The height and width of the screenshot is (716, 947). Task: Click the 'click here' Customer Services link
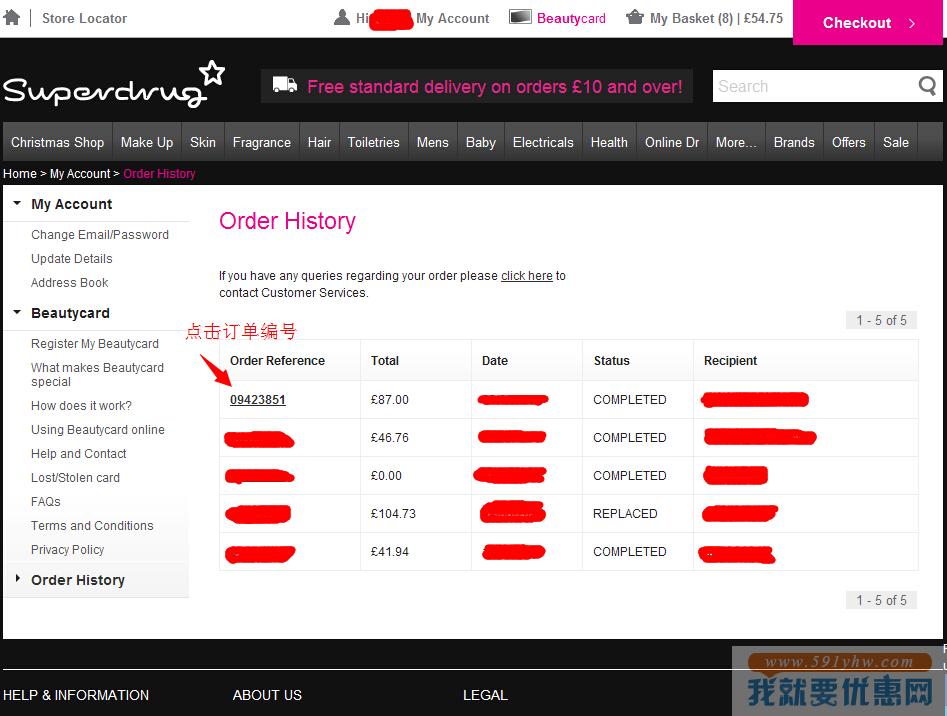527,276
